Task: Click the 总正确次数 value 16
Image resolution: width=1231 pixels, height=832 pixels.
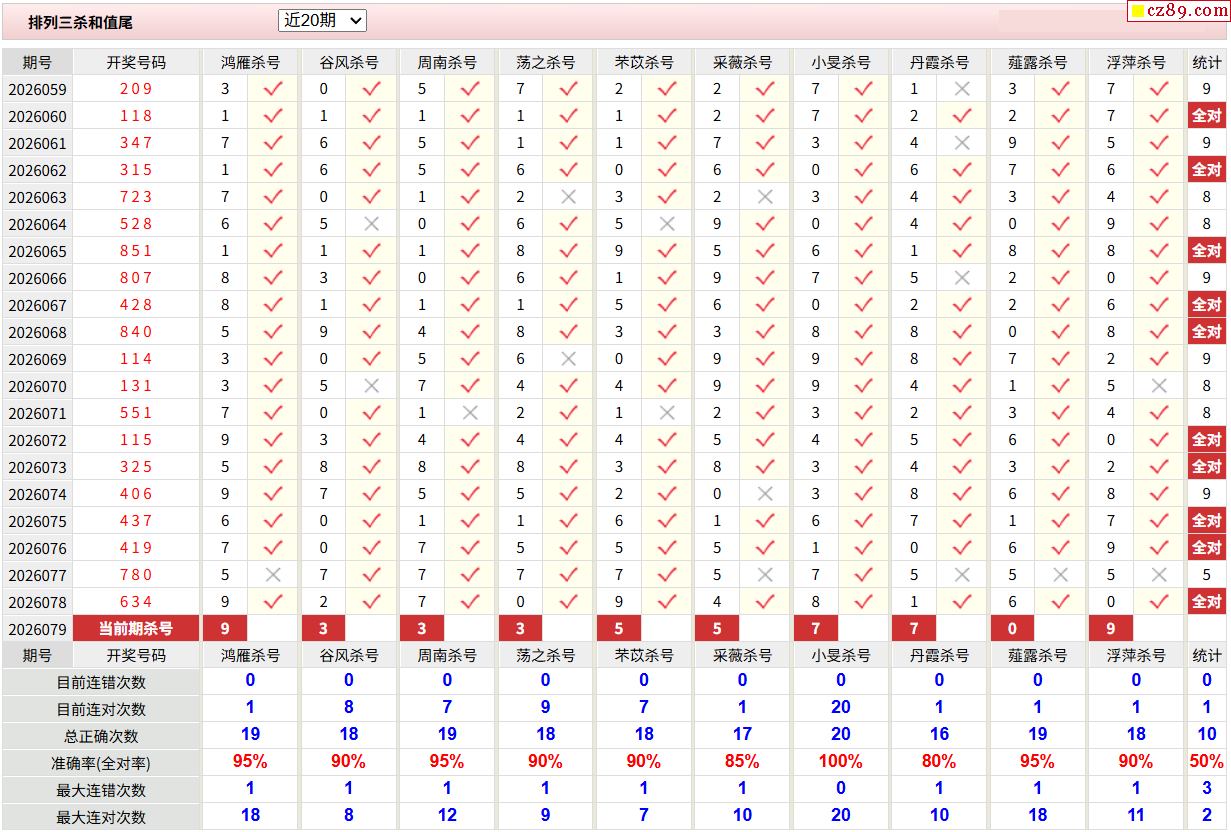Action: tap(939, 735)
